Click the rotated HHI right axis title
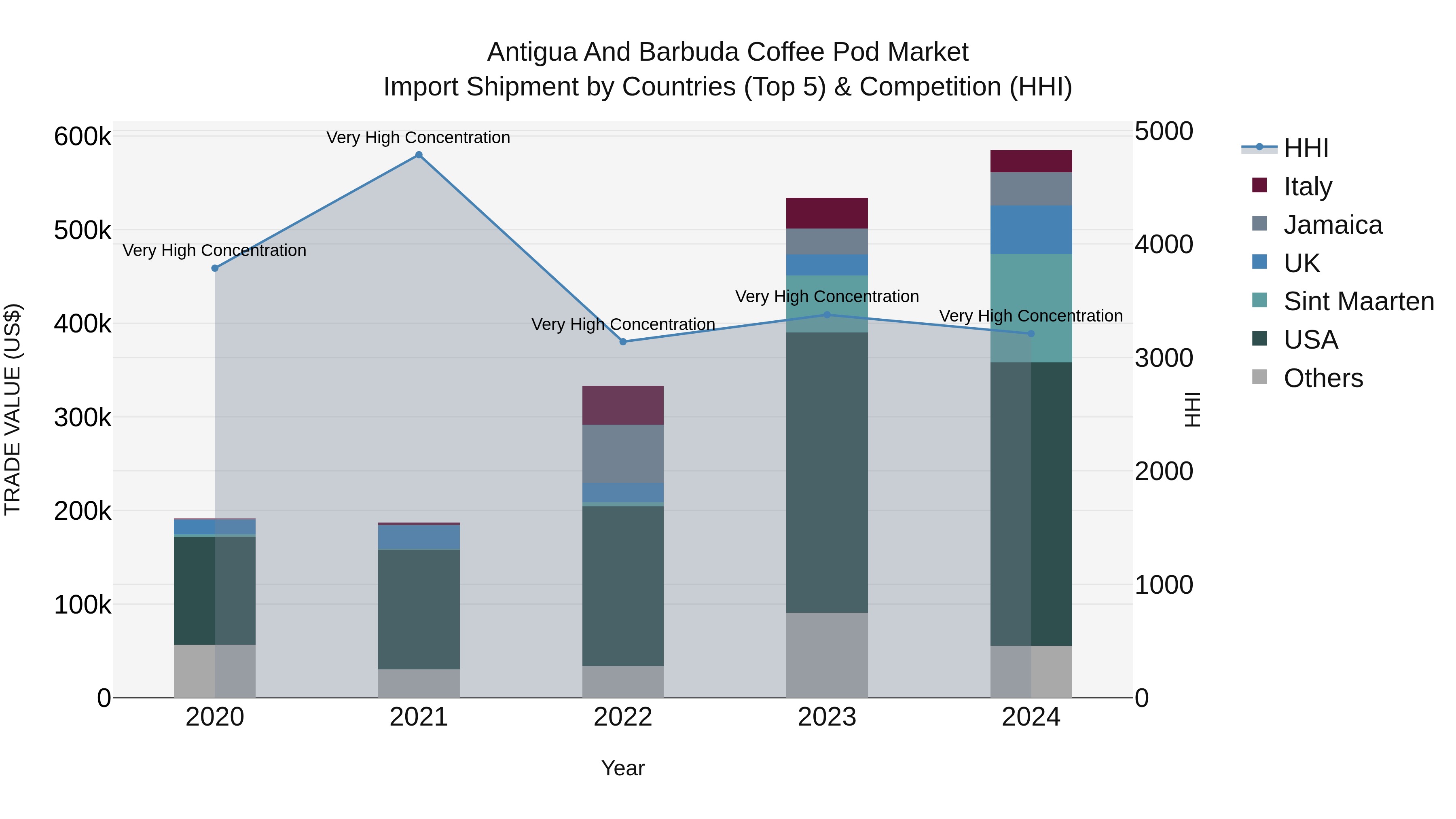Viewport: 1456px width, 819px height. [x=1192, y=409]
